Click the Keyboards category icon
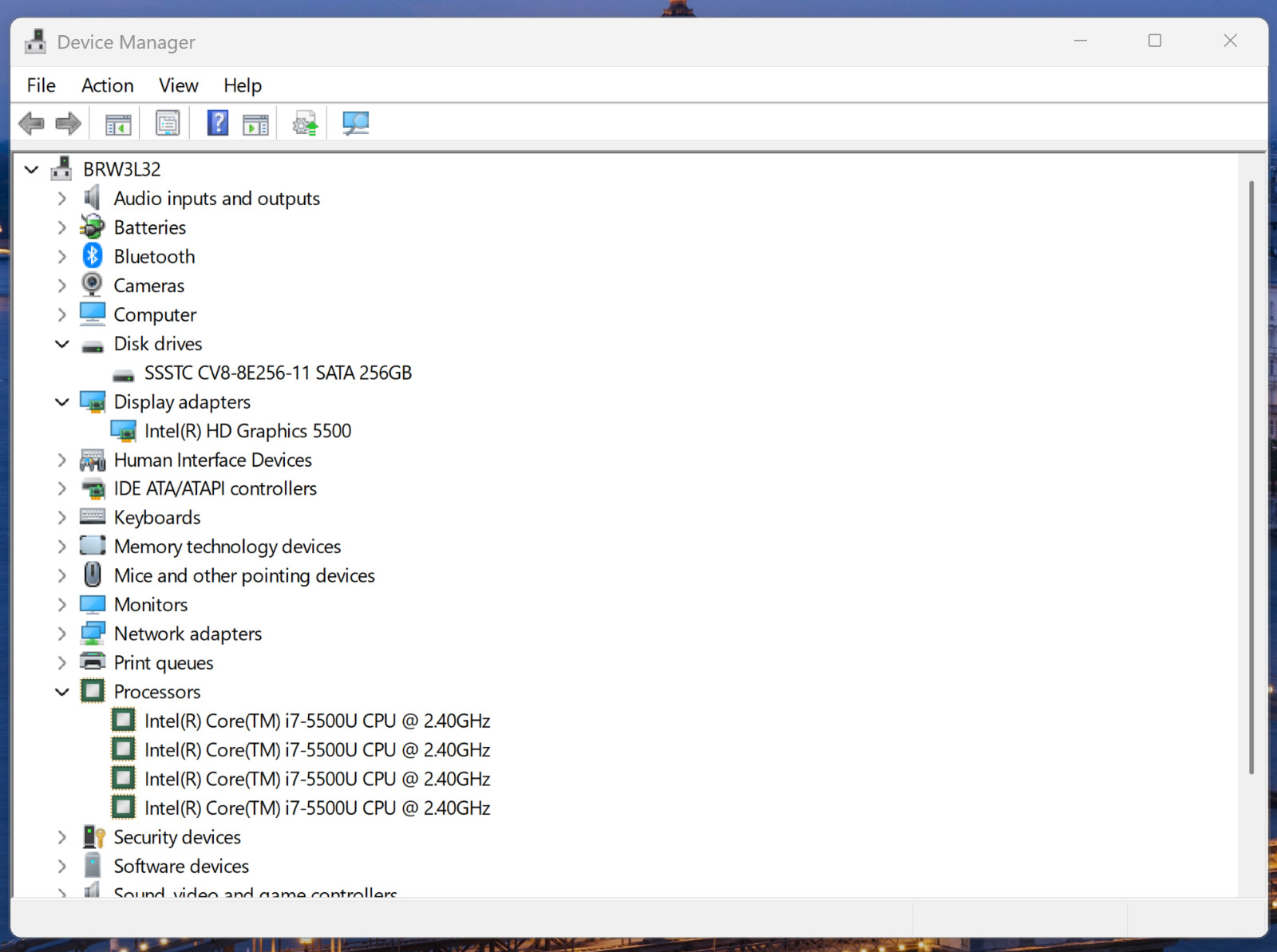Viewport: 1277px width, 952px height. (x=93, y=517)
